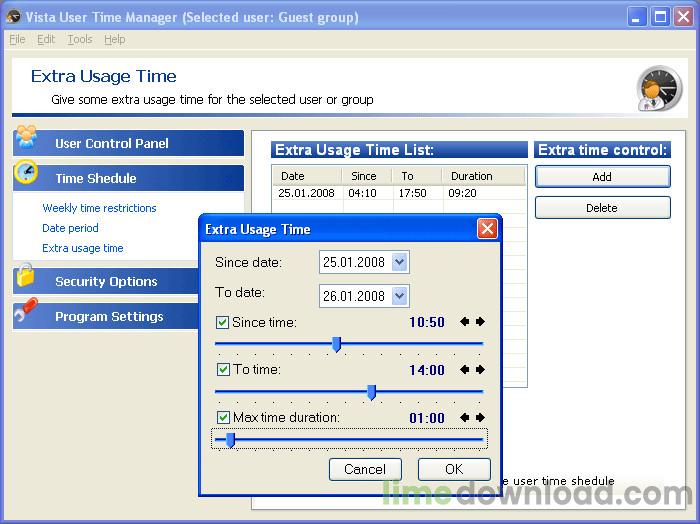700x524 pixels.
Task: Click the 14:00 To time value
Action: pyautogui.click(x=427, y=370)
